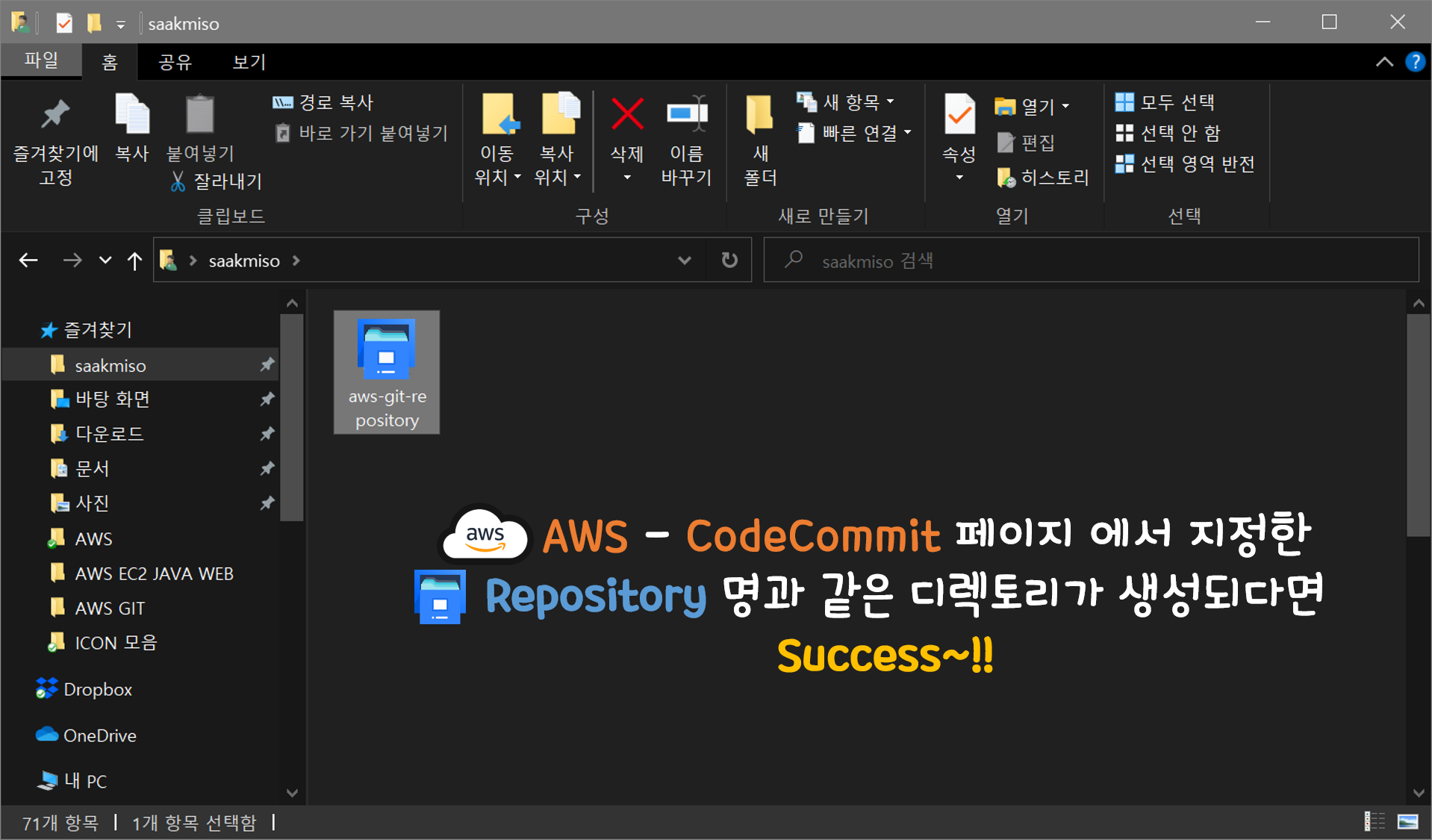Click 편집 (Edit) in ribbon
Image resolution: width=1432 pixels, height=840 pixels.
point(1026,142)
